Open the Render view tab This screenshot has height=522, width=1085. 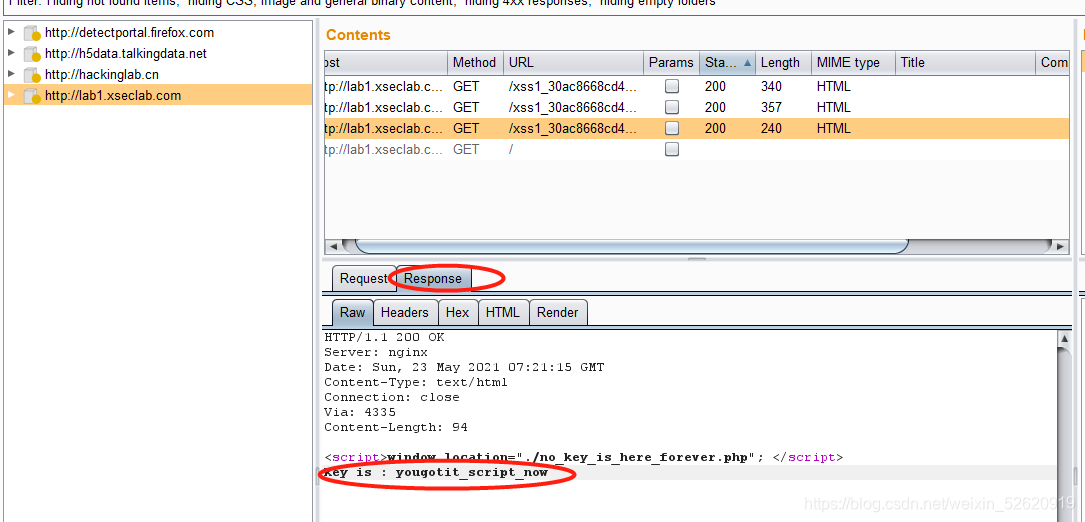point(558,312)
